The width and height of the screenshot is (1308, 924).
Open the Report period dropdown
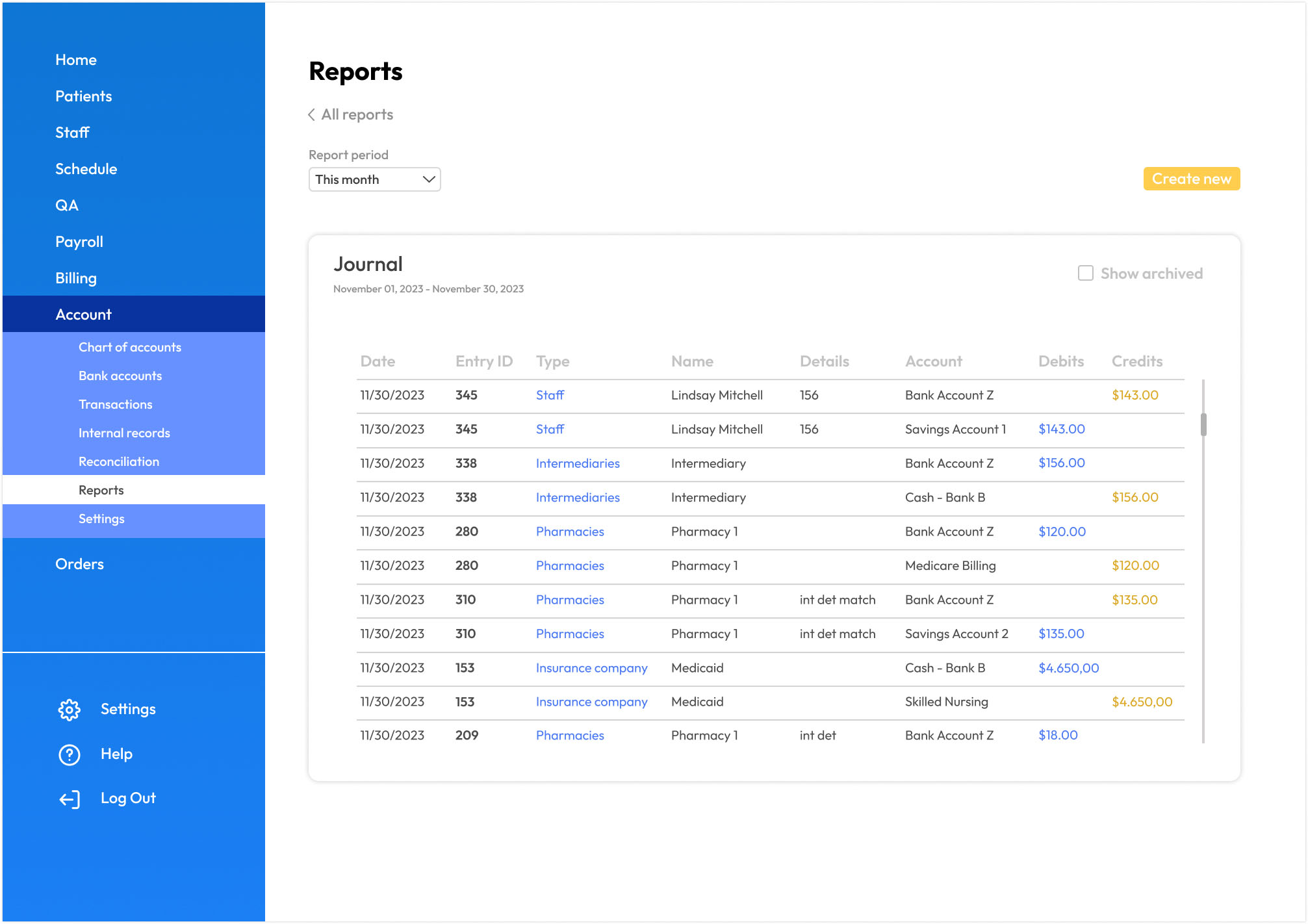coord(374,180)
